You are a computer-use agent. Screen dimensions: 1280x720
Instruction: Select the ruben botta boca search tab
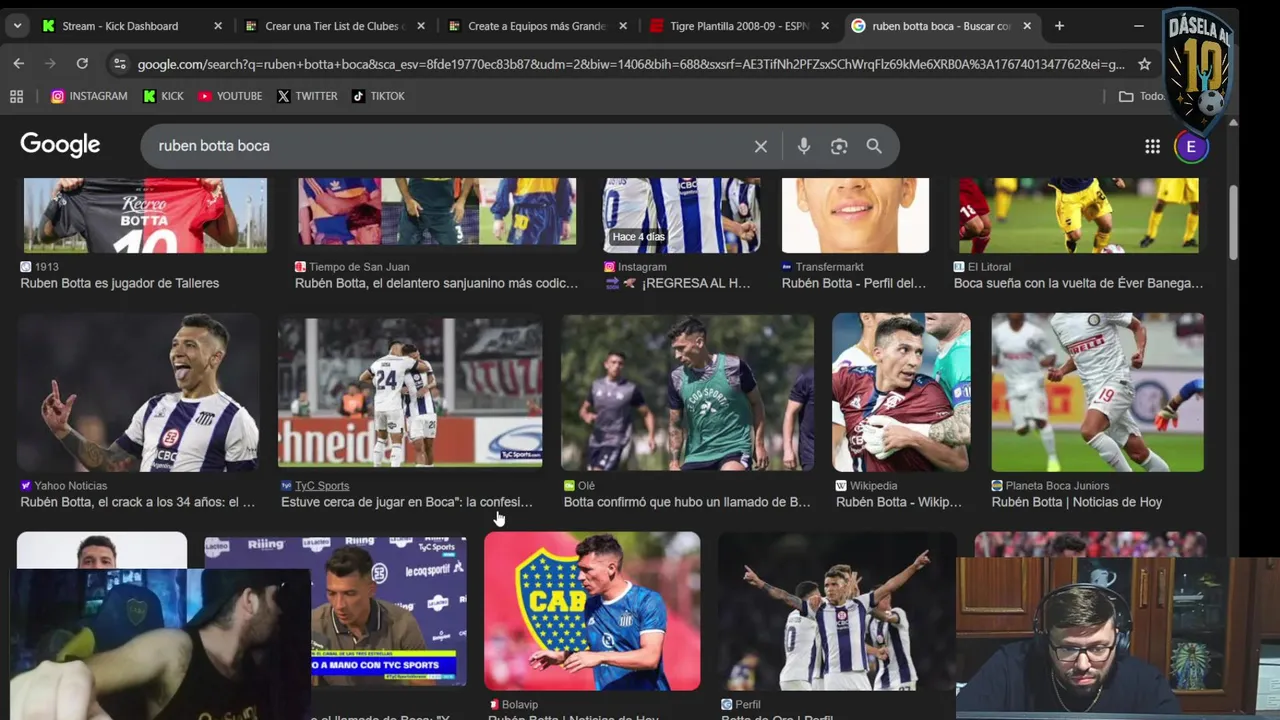click(940, 26)
